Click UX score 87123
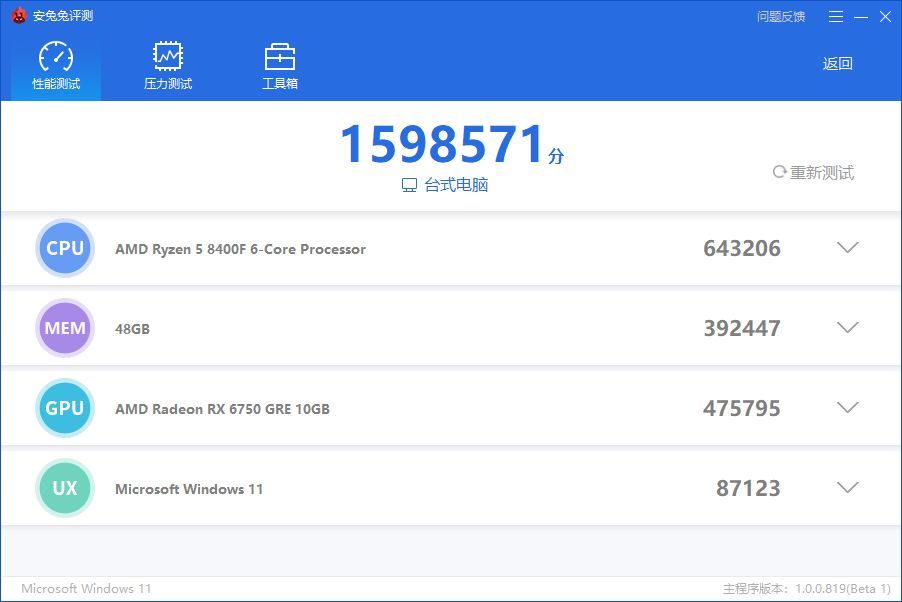This screenshot has height=602, width=902. (x=748, y=488)
